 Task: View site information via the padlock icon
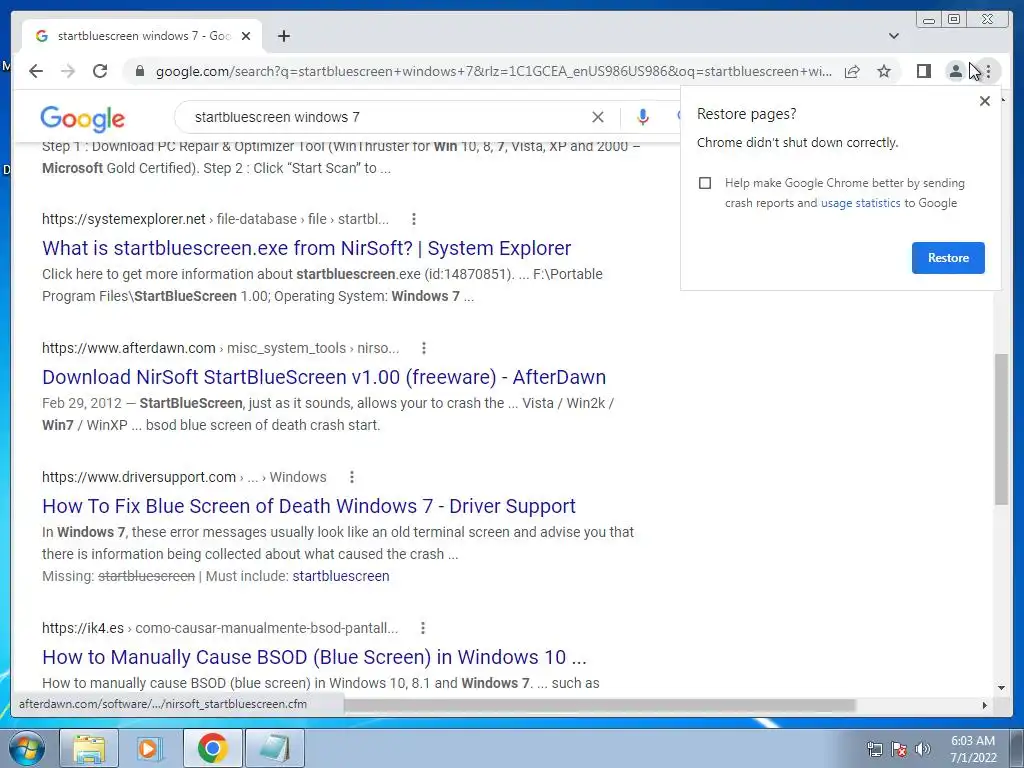coord(139,71)
